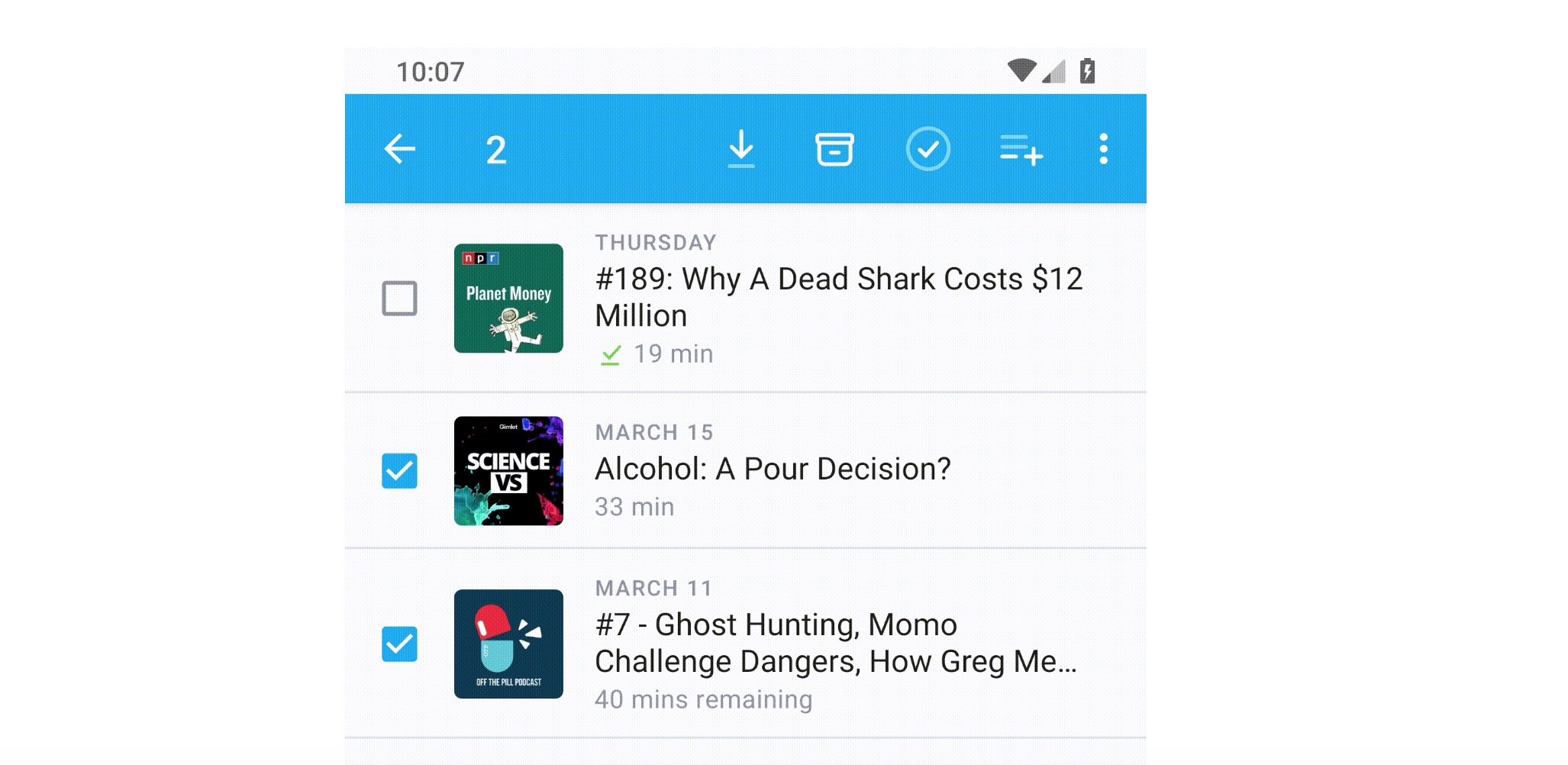This screenshot has width=1568, height=765.
Task: Download the selected episodes
Action: 740,150
